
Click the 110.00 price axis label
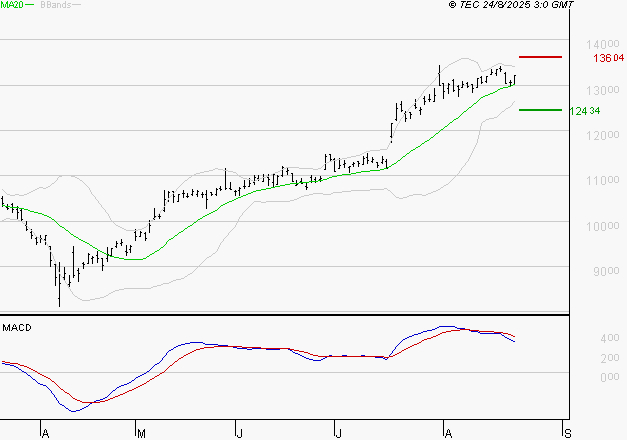(603, 180)
